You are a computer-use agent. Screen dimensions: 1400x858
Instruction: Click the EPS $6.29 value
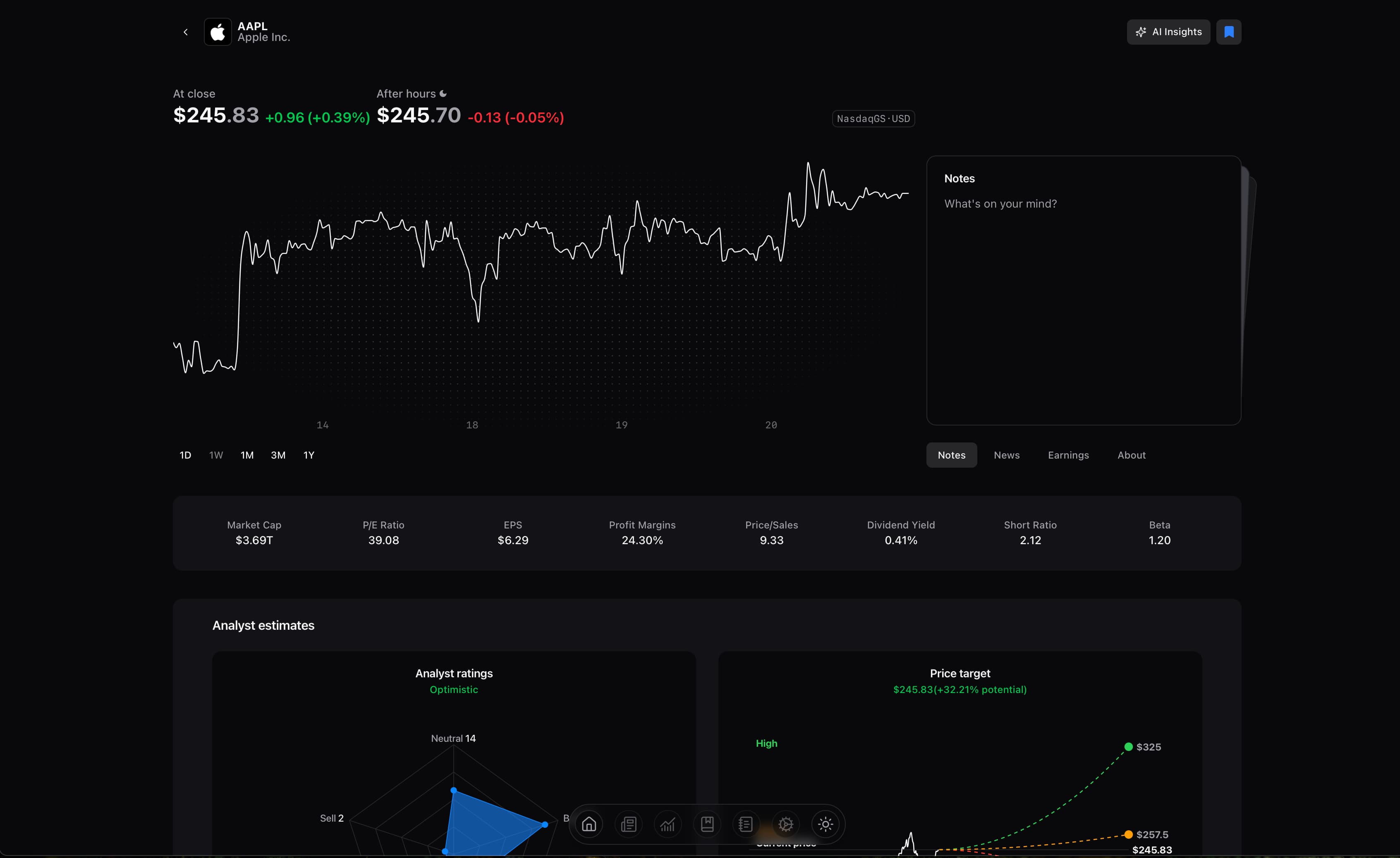513,540
